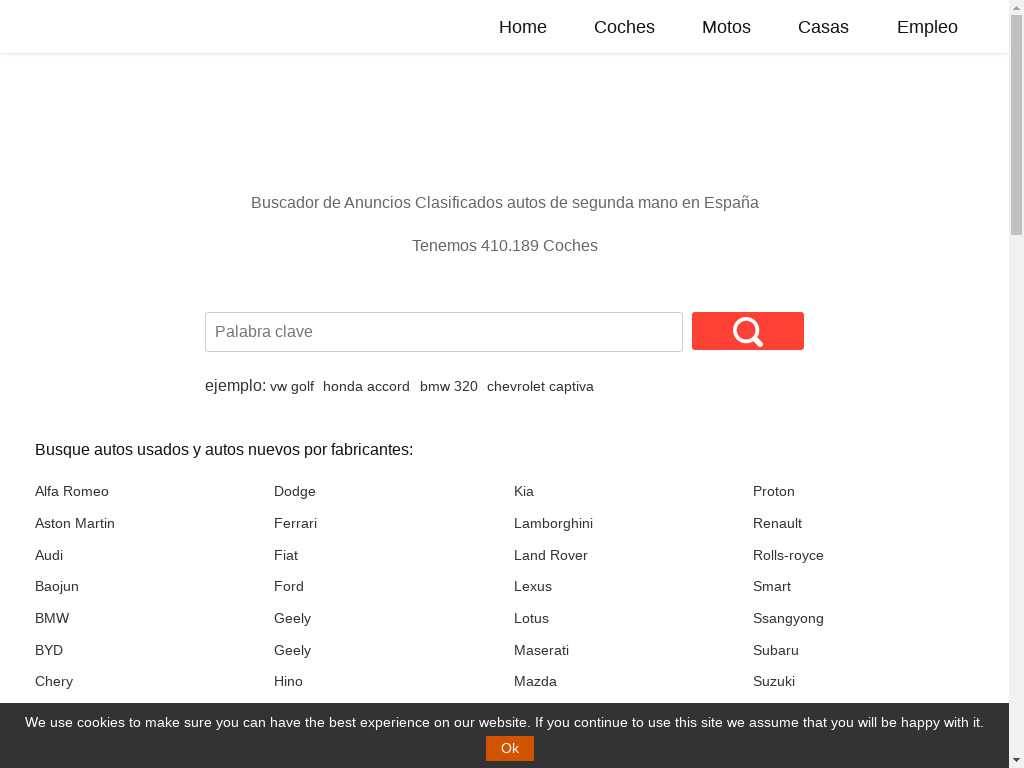Viewport: 1024px width, 768px height.
Task: Browse Proton cars
Action: 773,491
